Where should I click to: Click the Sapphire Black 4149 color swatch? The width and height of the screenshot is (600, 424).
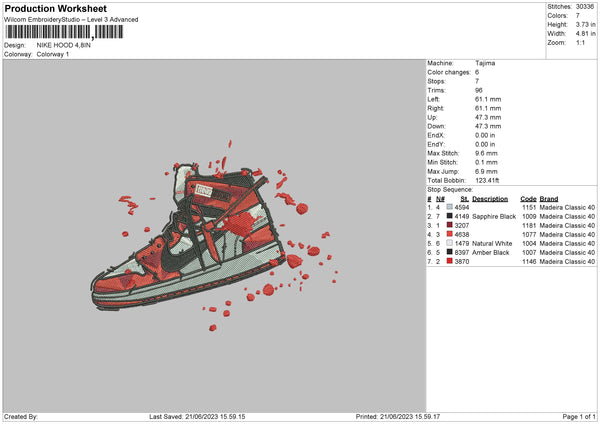coord(450,216)
